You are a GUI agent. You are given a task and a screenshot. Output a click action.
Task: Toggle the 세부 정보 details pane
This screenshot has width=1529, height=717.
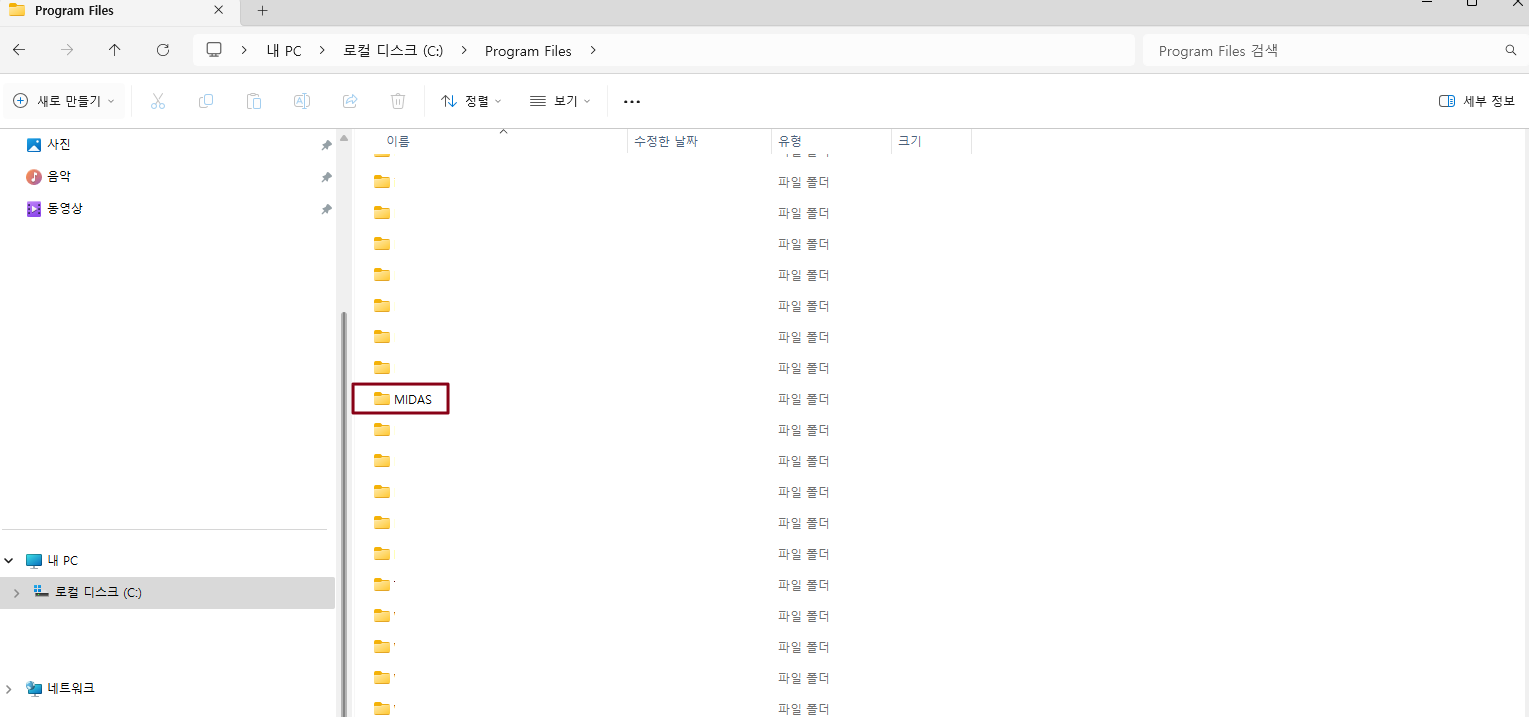pyautogui.click(x=1477, y=101)
